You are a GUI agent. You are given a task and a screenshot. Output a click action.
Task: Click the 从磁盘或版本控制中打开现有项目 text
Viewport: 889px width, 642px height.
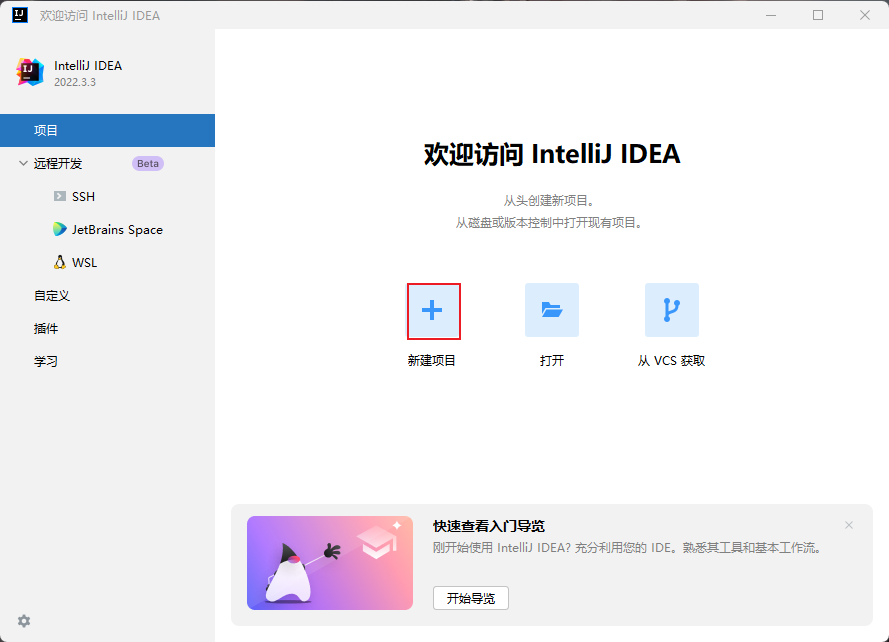pos(549,222)
